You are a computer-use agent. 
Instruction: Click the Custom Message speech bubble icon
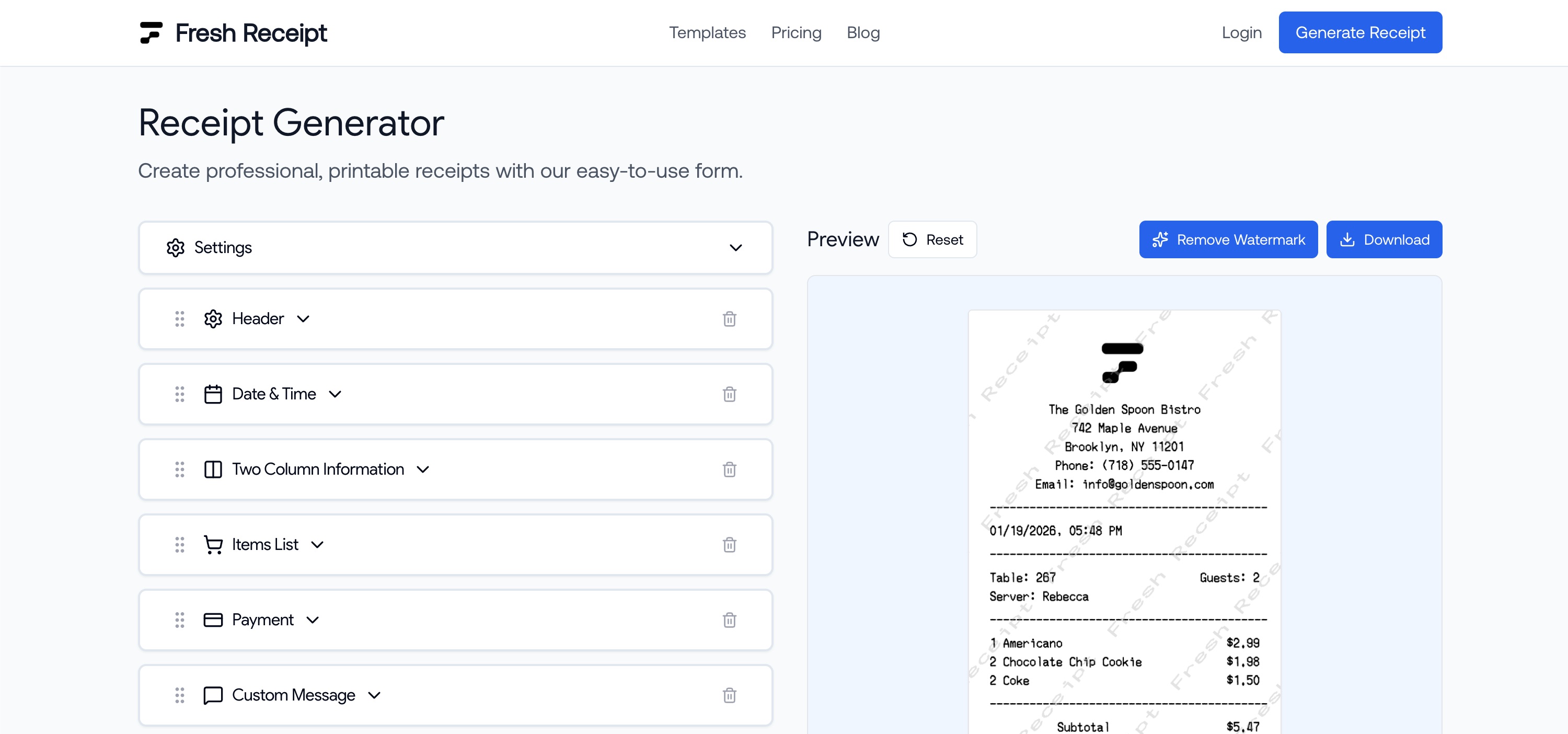213,695
